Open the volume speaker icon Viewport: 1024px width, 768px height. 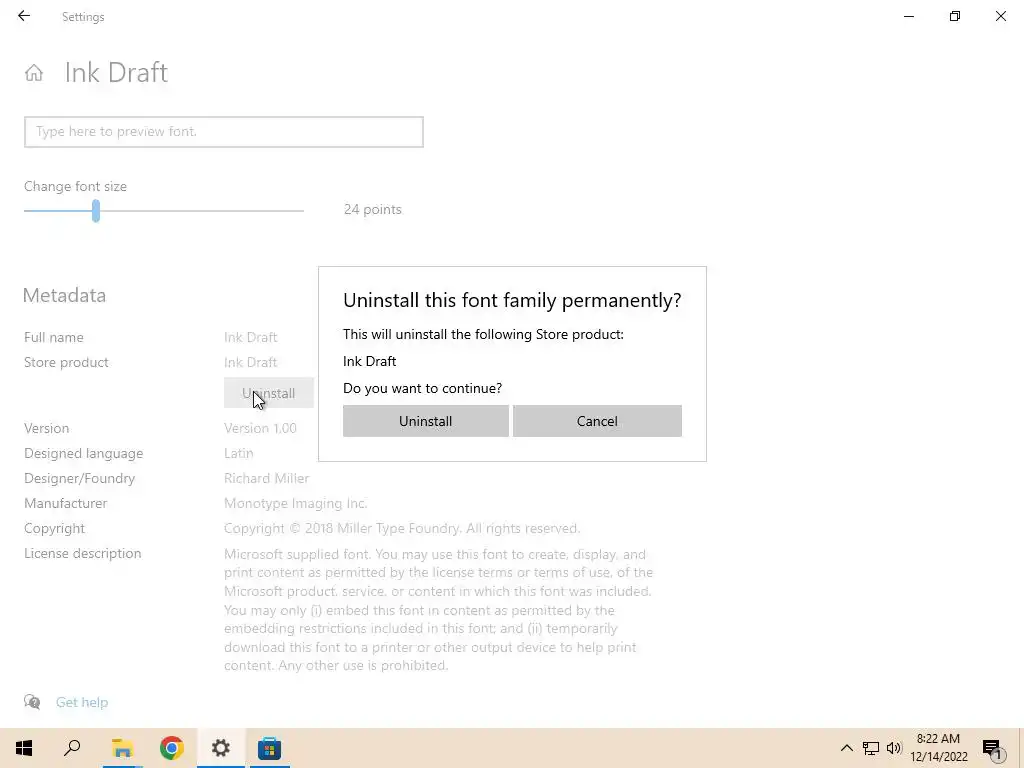(894, 748)
